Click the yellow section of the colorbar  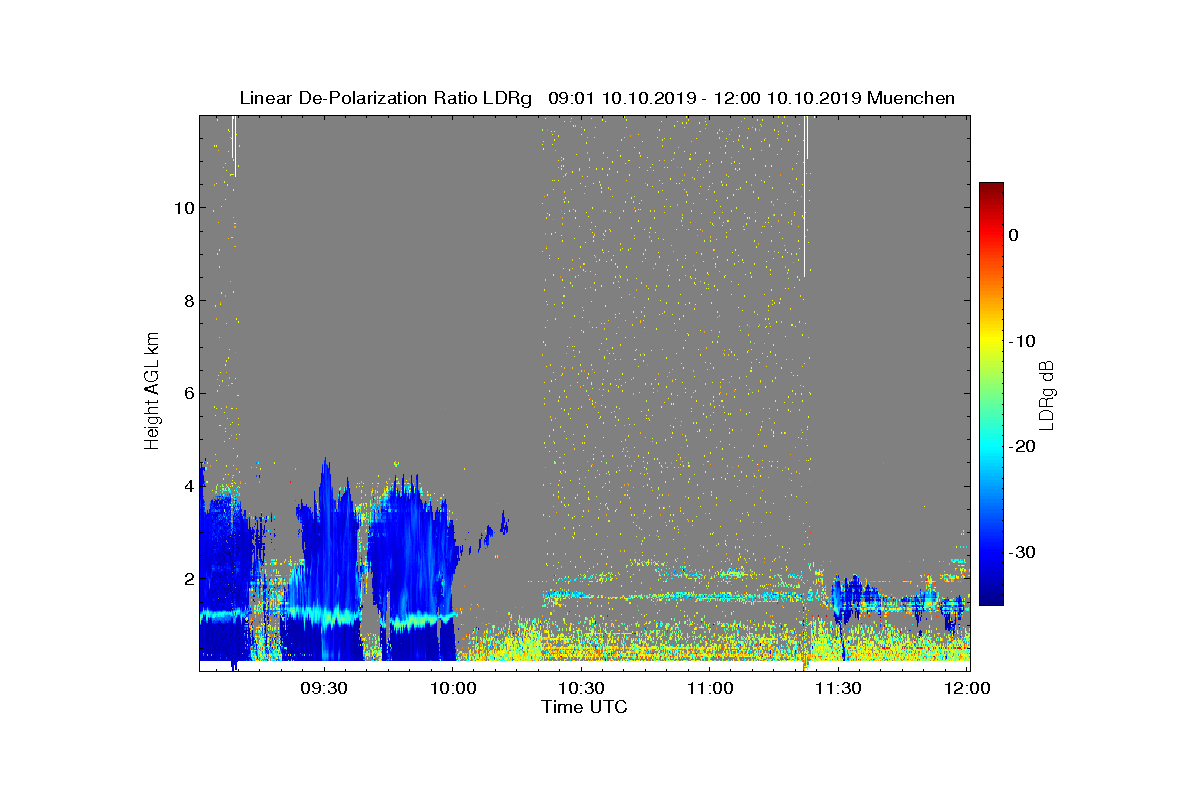(x=991, y=341)
